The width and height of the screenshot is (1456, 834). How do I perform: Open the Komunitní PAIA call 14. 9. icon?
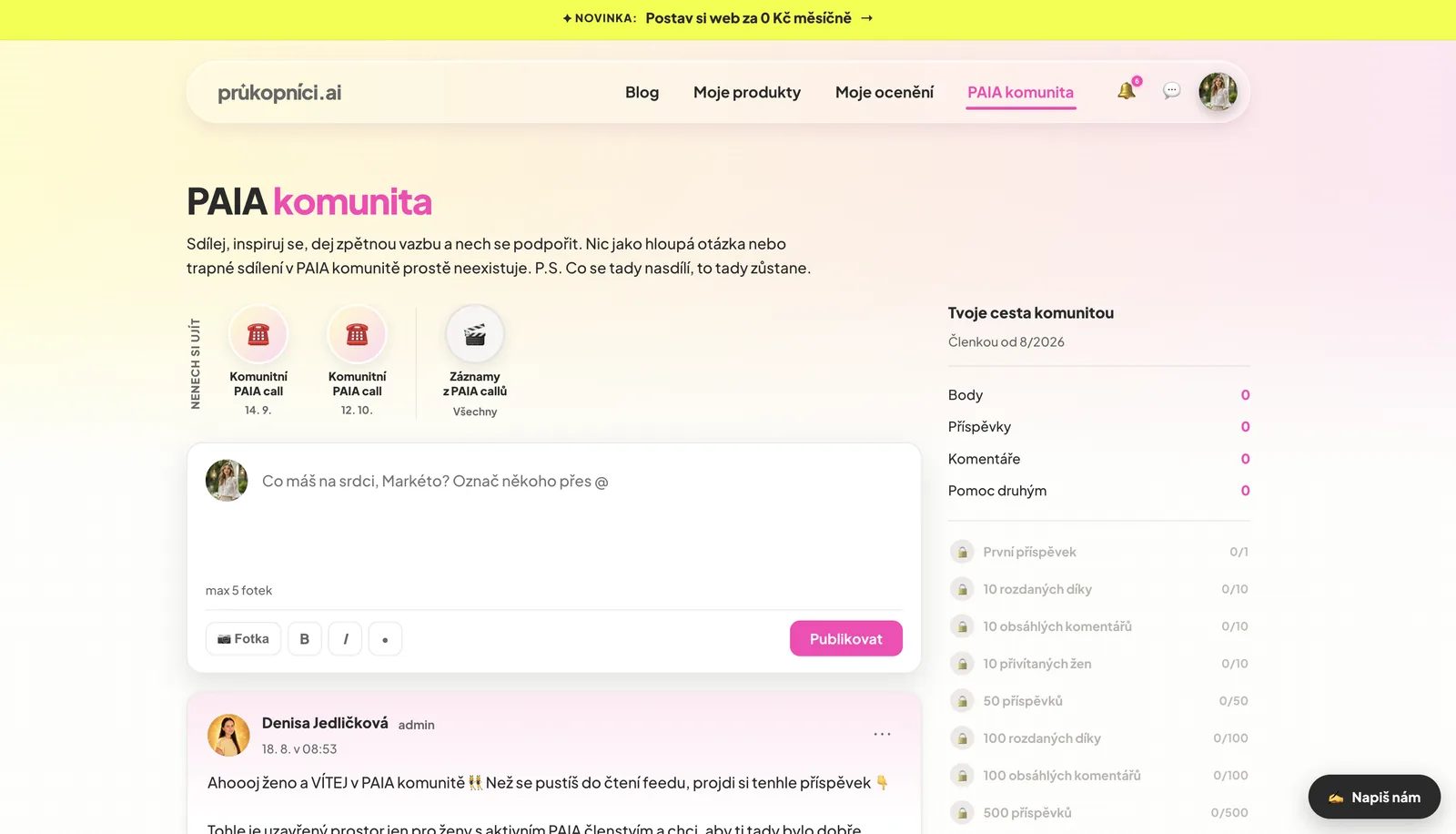pos(258,335)
